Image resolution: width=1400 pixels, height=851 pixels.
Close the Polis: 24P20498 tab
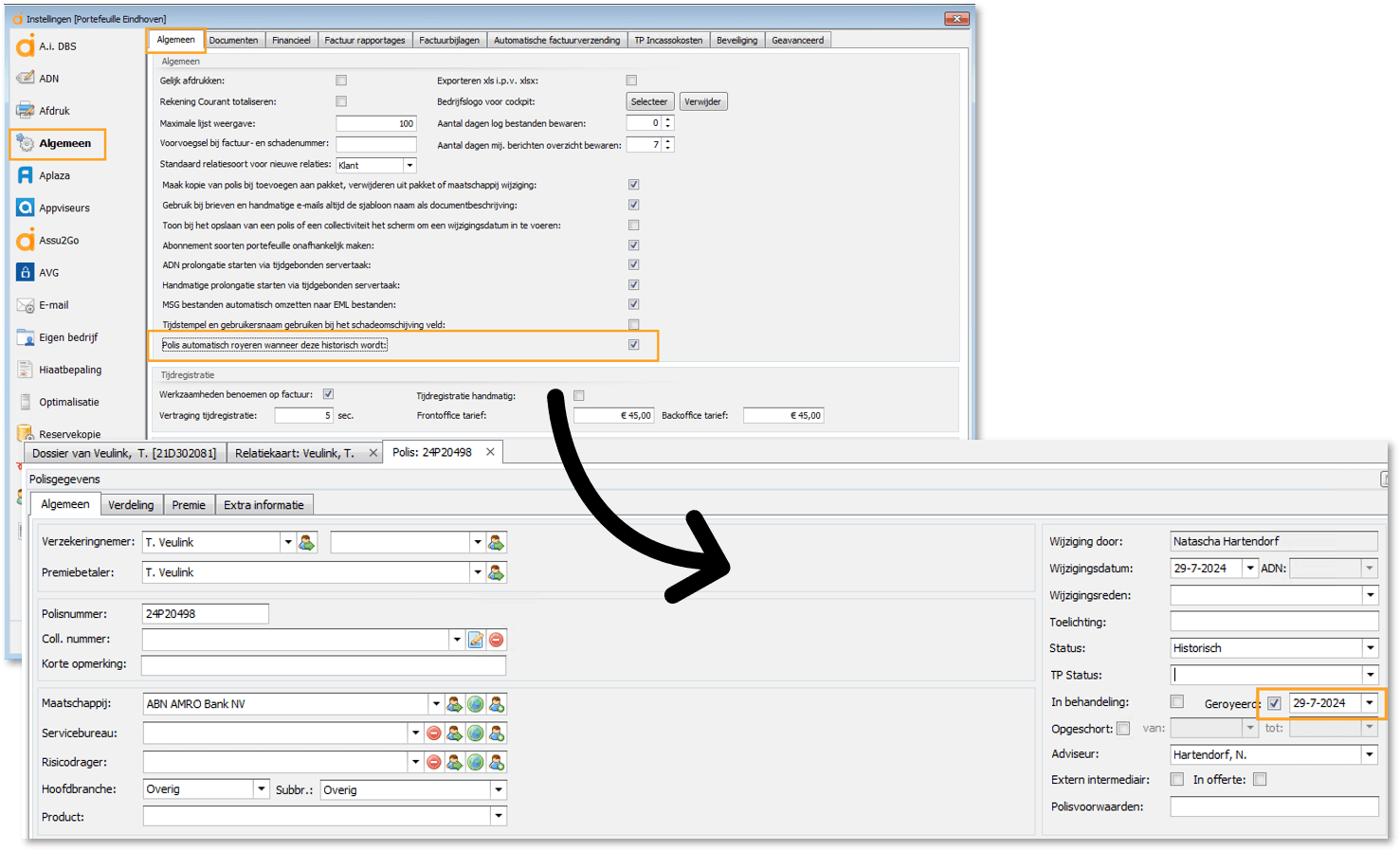pos(490,452)
